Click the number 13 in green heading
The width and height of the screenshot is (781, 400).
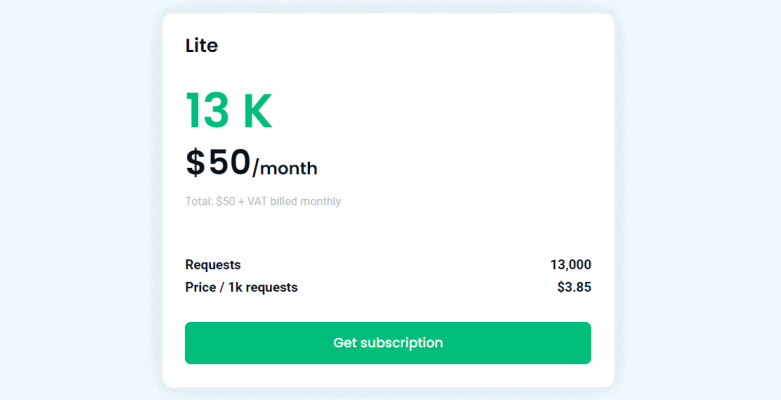coord(207,111)
